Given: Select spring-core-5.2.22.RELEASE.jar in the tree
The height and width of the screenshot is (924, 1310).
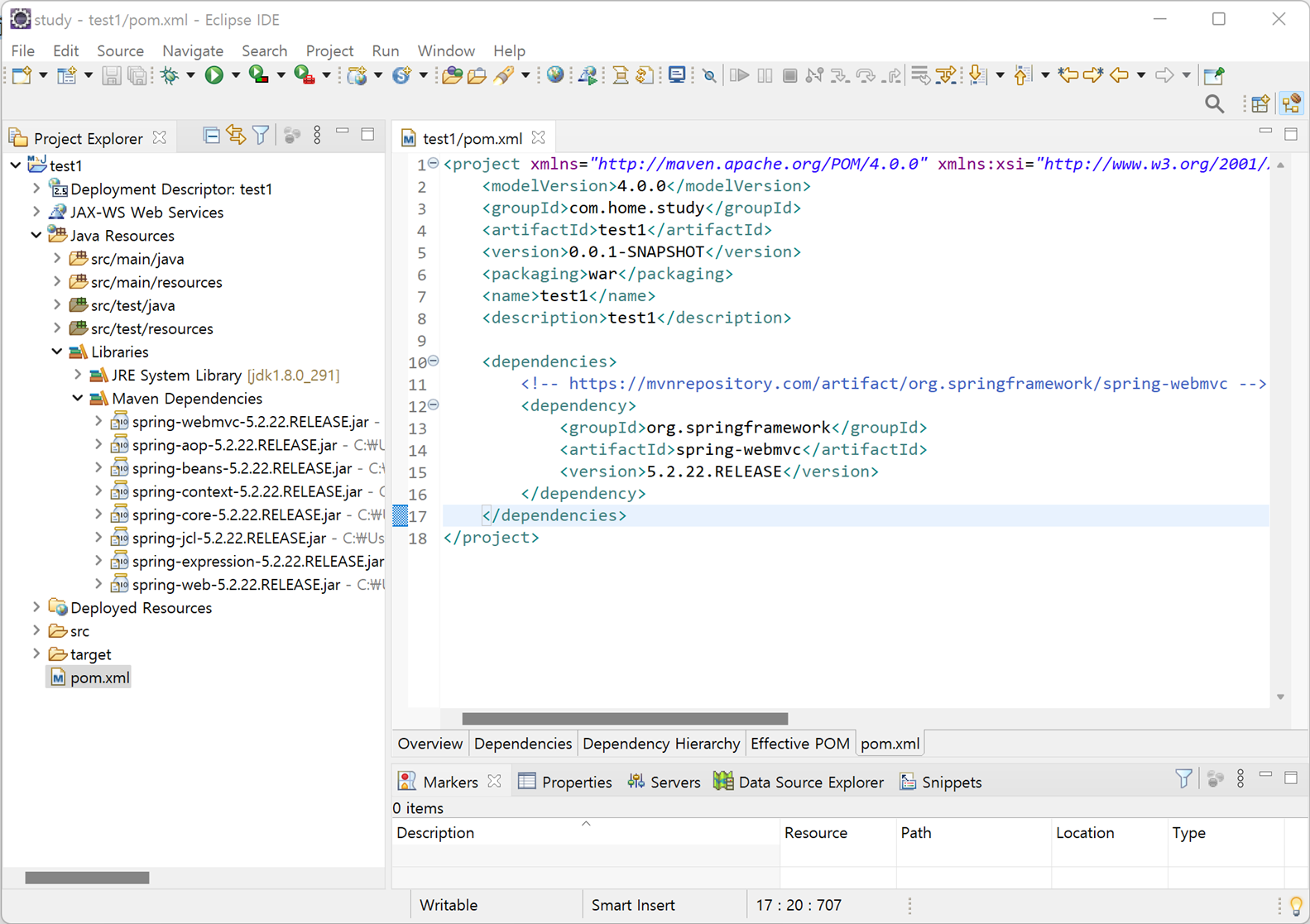Looking at the screenshot, I should tap(237, 515).
